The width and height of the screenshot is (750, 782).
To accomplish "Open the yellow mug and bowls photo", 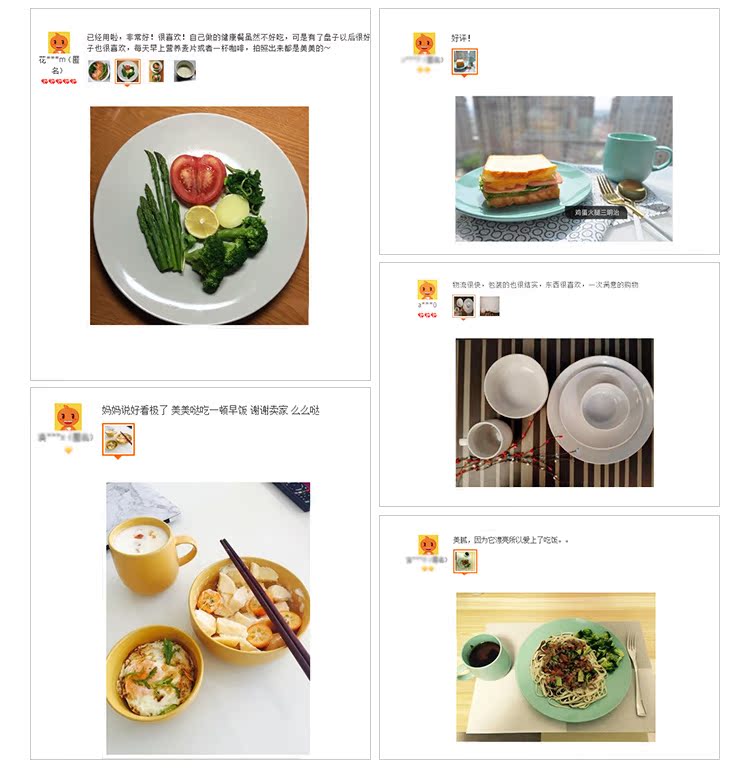I will tap(208, 618).
